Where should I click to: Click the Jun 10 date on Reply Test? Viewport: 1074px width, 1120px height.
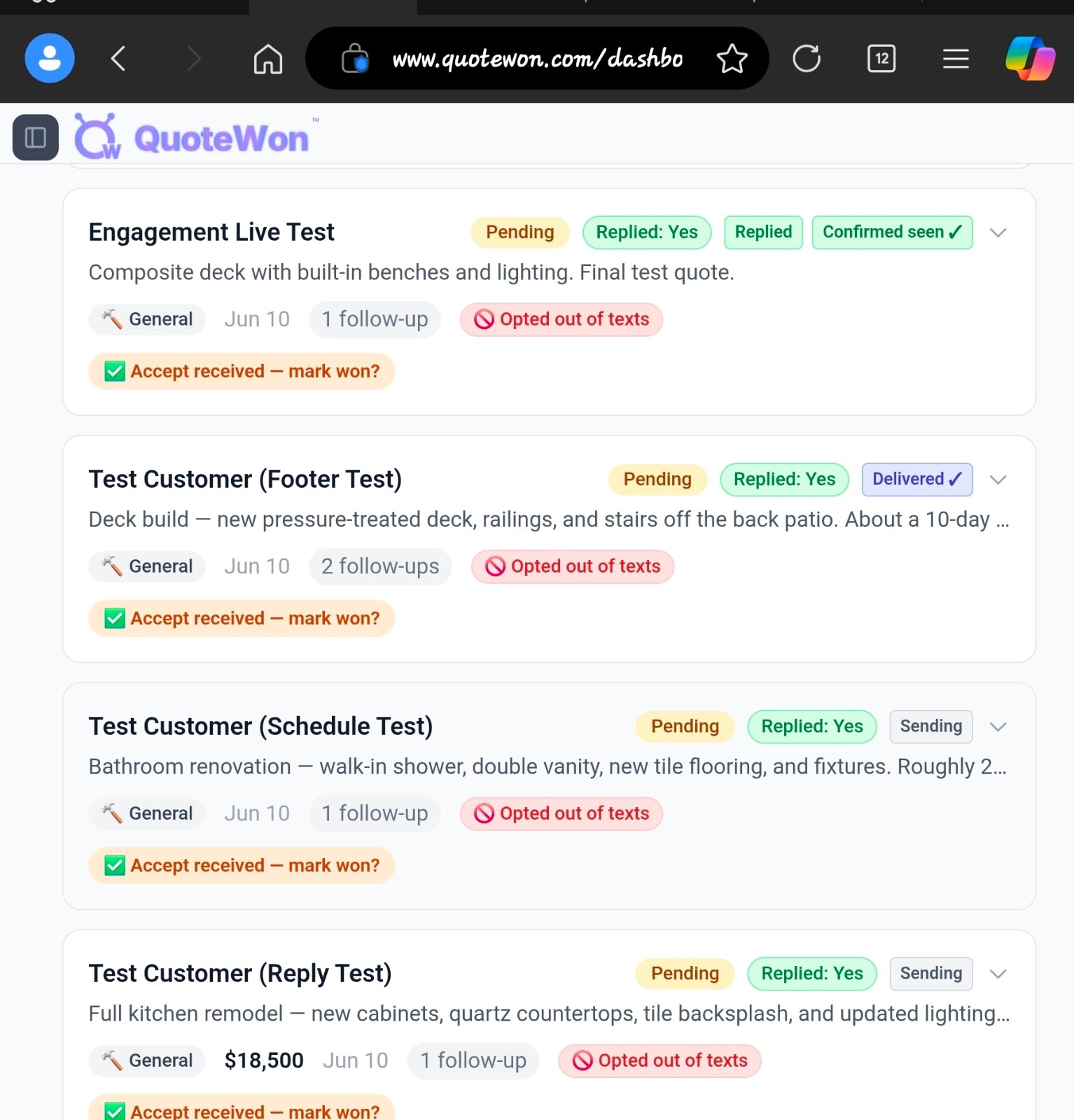coord(356,1060)
